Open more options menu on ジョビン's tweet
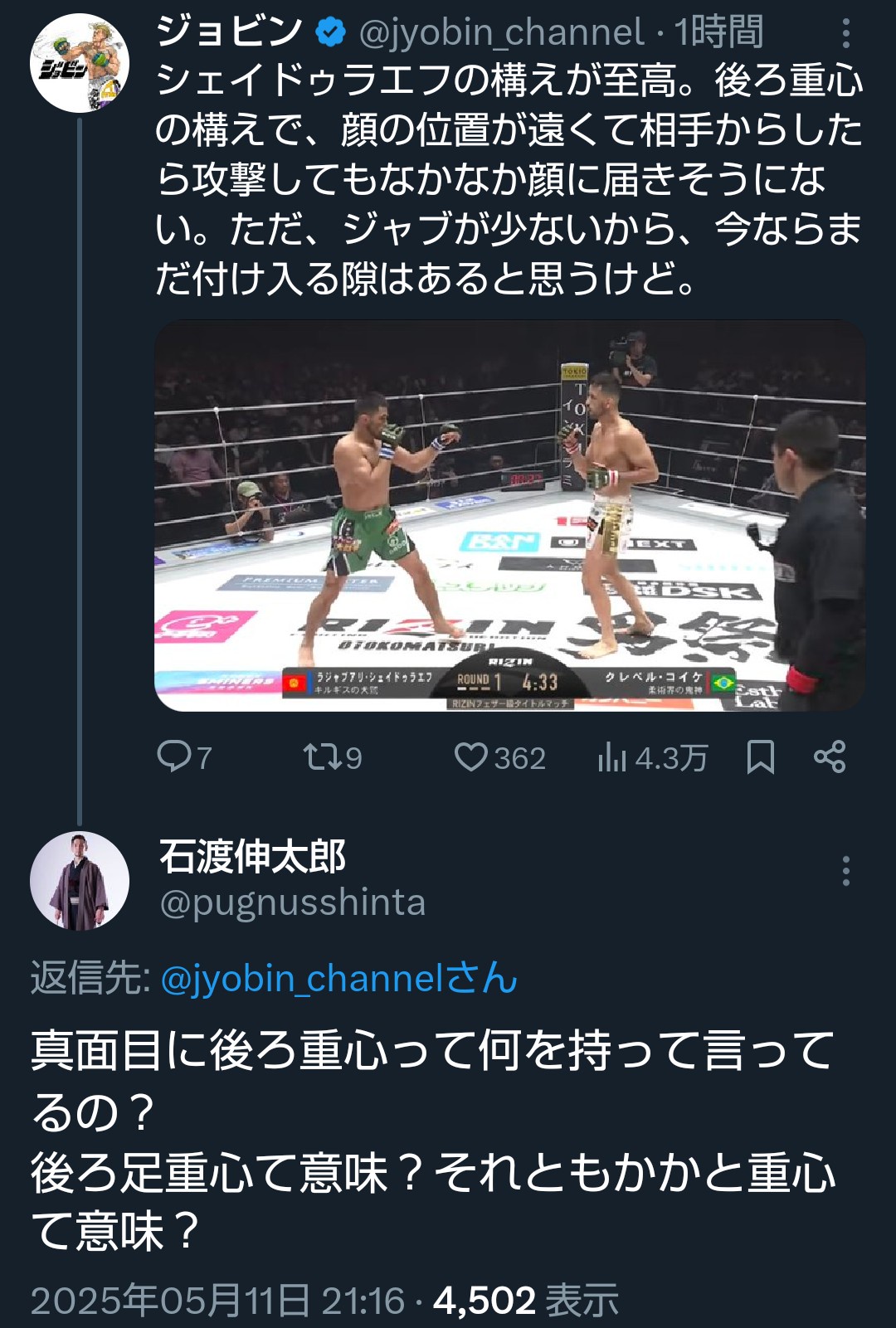The width and height of the screenshot is (896, 1328). pos(845,33)
